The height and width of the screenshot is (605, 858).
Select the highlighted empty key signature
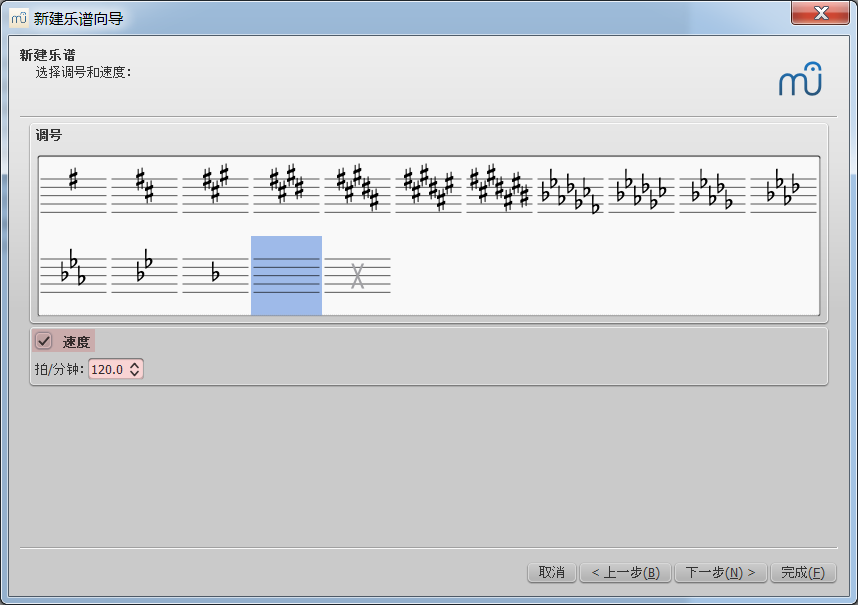pyautogui.click(x=286, y=275)
